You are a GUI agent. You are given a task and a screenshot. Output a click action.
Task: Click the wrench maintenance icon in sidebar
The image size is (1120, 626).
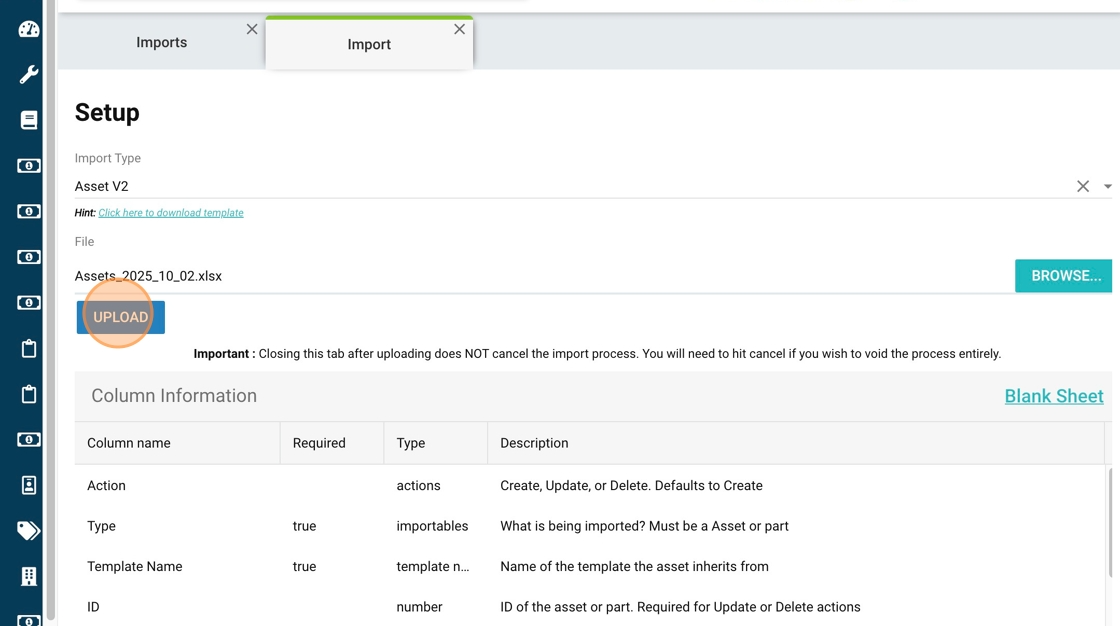tap(28, 75)
